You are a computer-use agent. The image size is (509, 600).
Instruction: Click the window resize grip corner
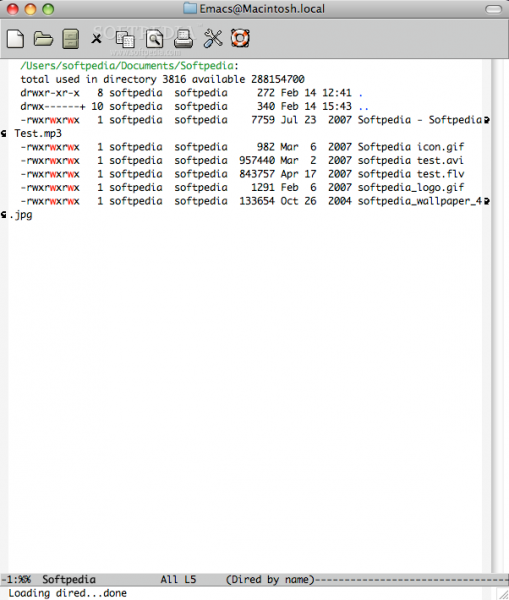click(503, 594)
